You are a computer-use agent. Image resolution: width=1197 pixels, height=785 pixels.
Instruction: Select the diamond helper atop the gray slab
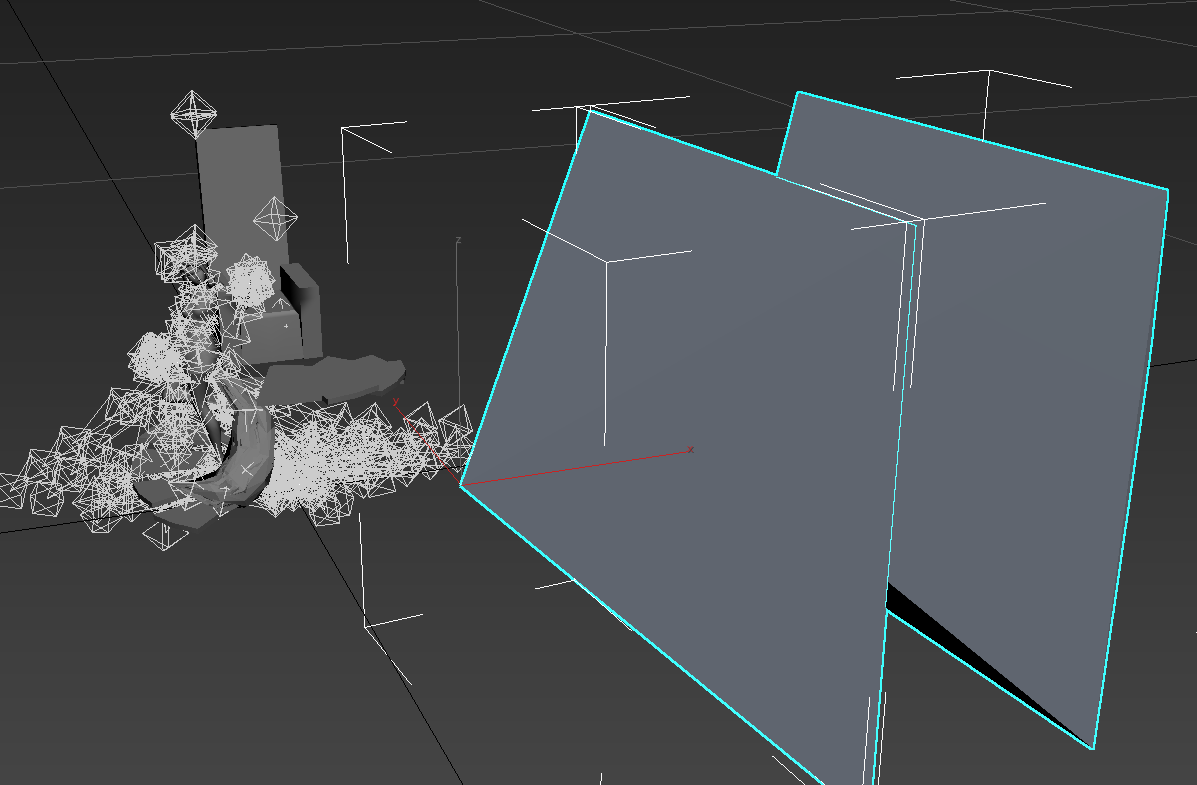pos(193,115)
